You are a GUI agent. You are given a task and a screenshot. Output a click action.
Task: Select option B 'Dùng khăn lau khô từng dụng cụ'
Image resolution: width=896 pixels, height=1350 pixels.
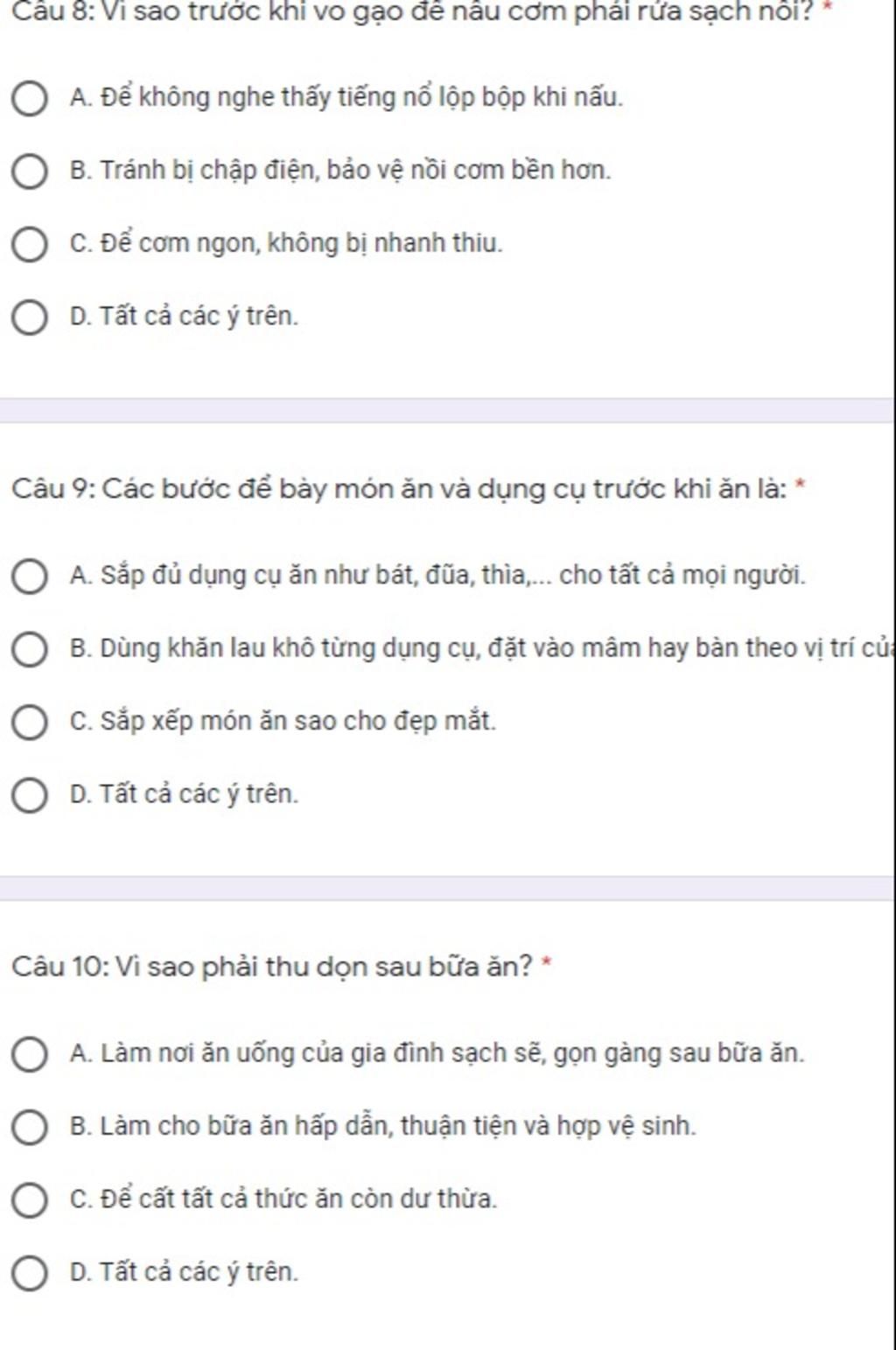(29, 650)
